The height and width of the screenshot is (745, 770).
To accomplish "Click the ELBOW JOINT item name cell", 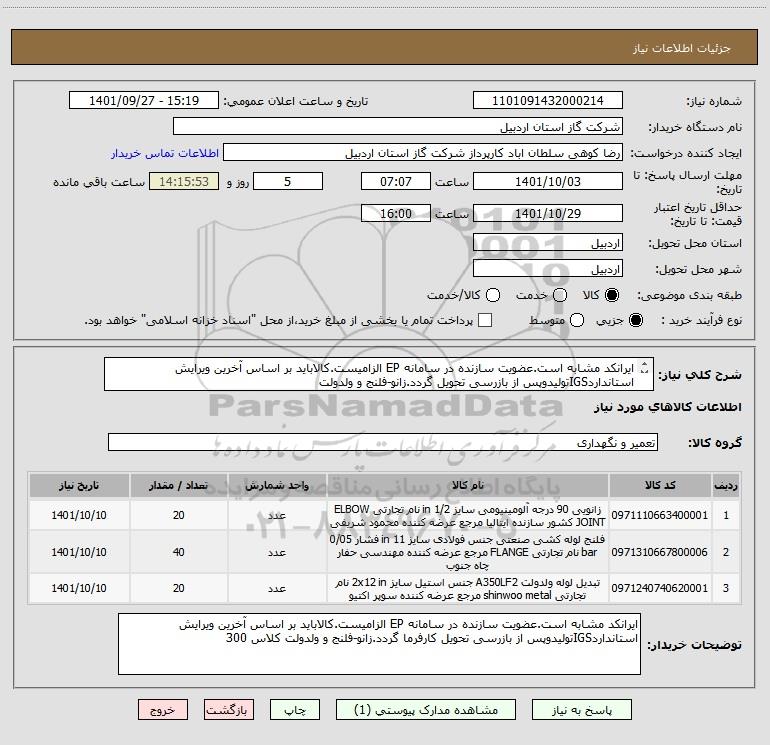I will (x=468, y=515).
